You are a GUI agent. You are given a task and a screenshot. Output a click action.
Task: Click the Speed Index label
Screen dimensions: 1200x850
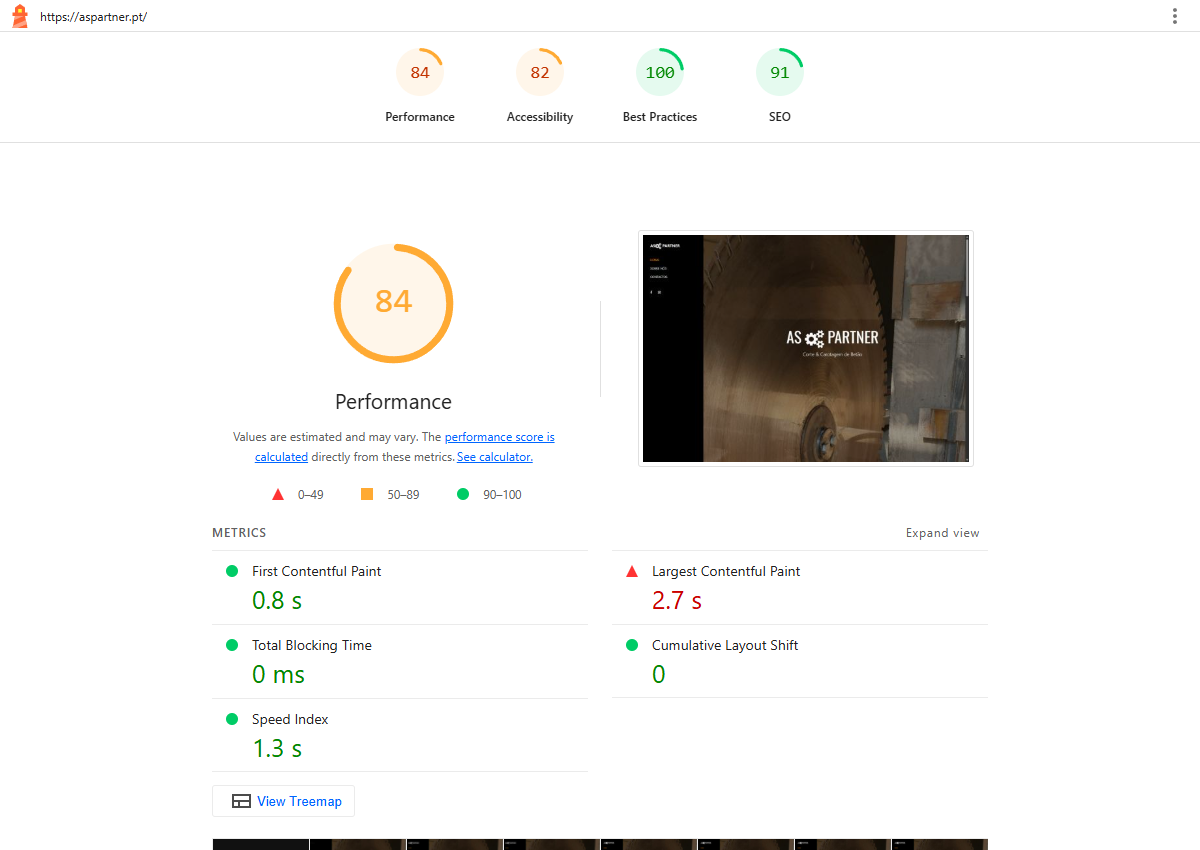(290, 719)
